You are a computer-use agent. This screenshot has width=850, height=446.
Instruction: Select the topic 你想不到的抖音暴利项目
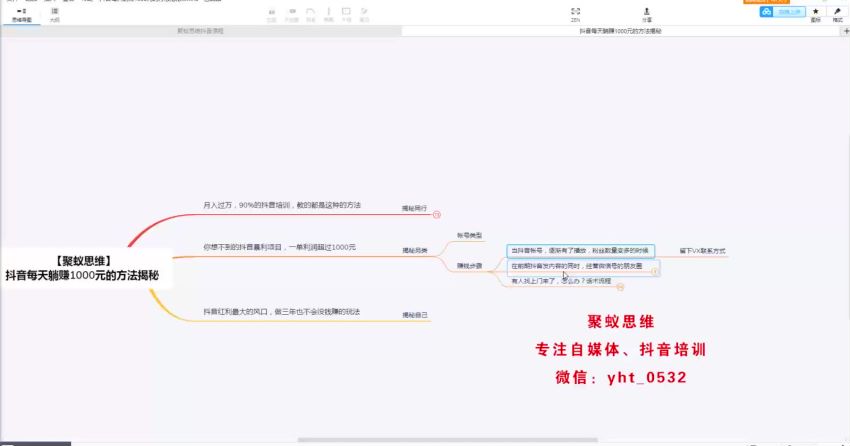[280, 247]
